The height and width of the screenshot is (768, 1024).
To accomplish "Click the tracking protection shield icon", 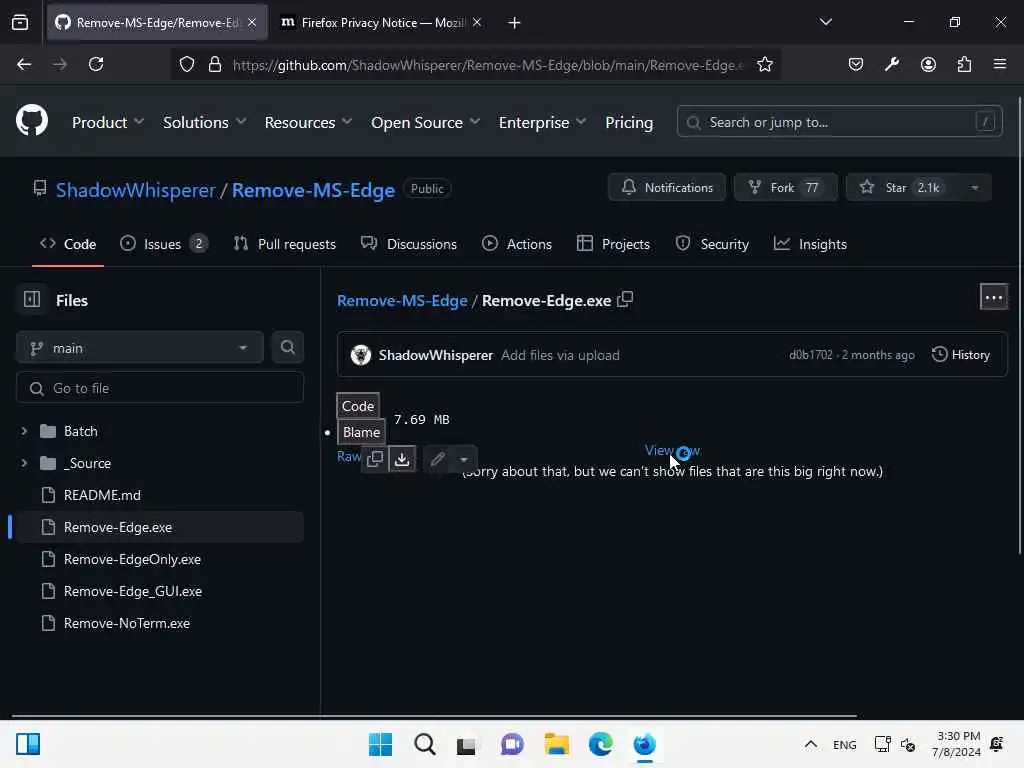I will click(x=187, y=64).
